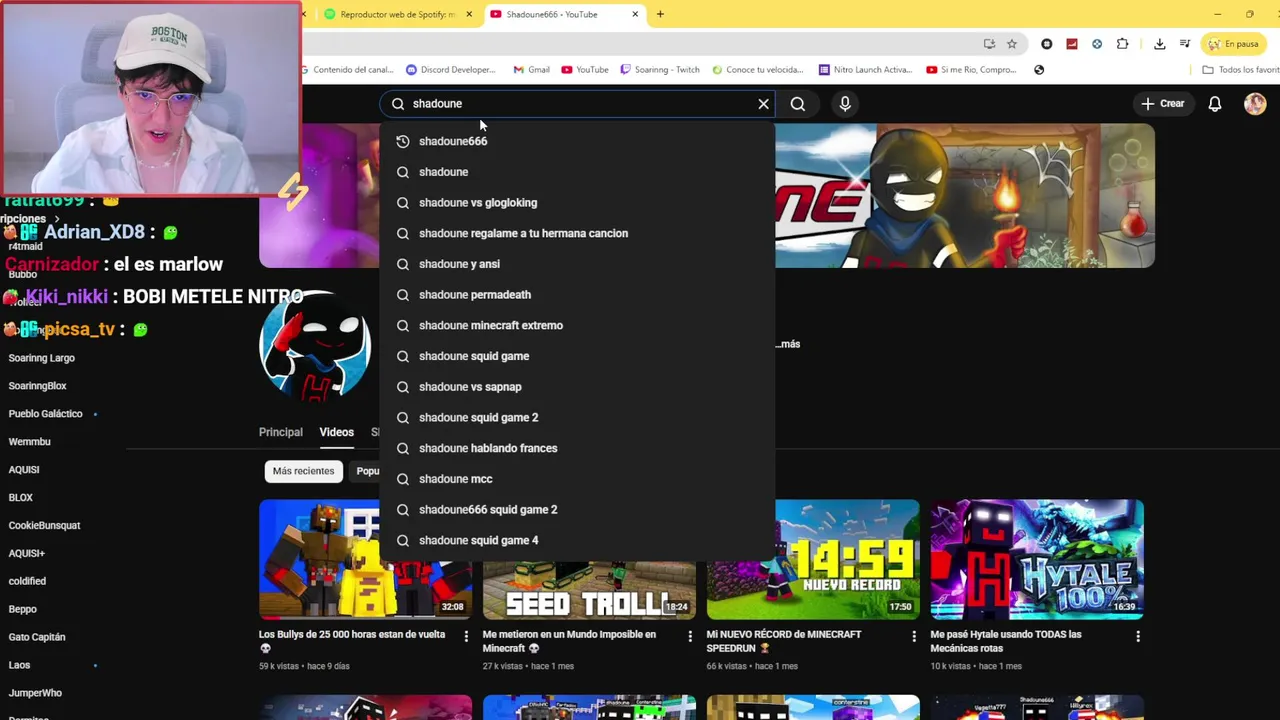Select suggestion shadoune permadeath
The height and width of the screenshot is (720, 1280).
coord(577,295)
